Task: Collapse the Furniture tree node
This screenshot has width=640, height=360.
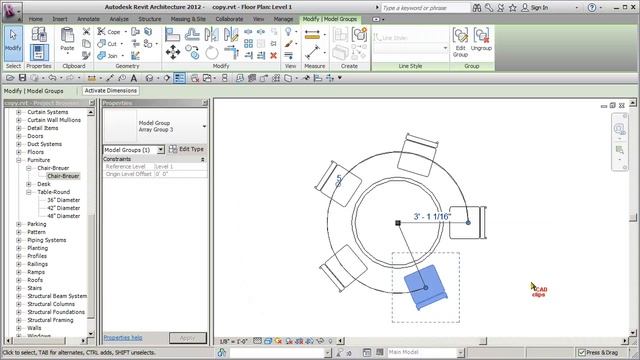Action: point(18,160)
